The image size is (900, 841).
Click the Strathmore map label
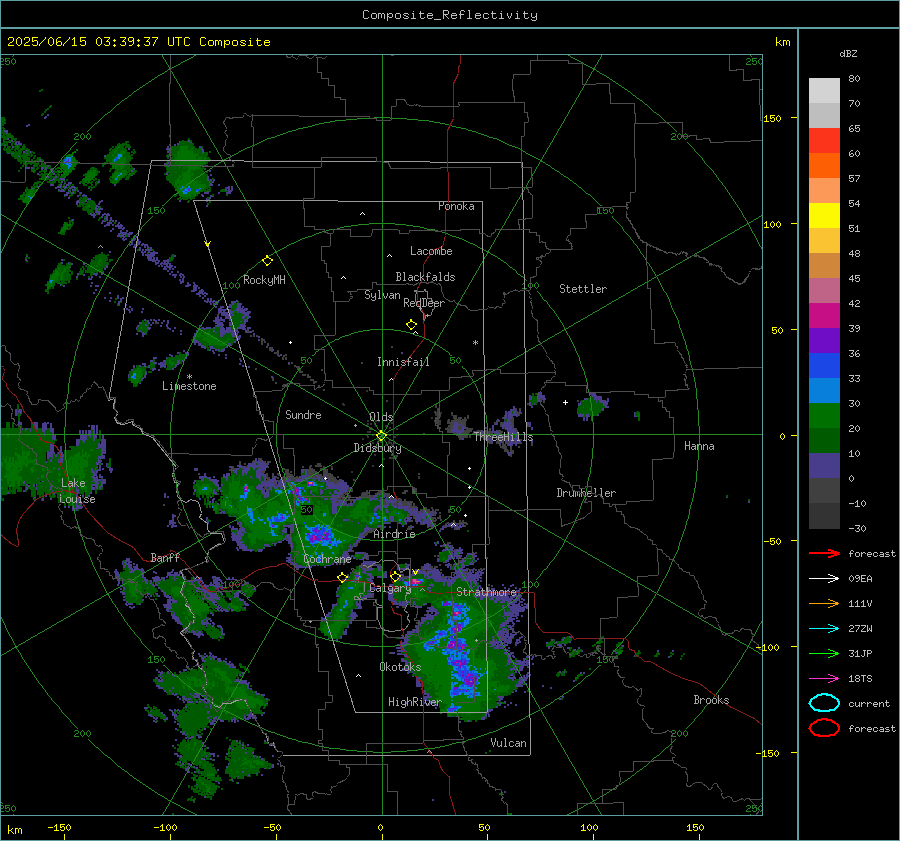tap(487, 592)
